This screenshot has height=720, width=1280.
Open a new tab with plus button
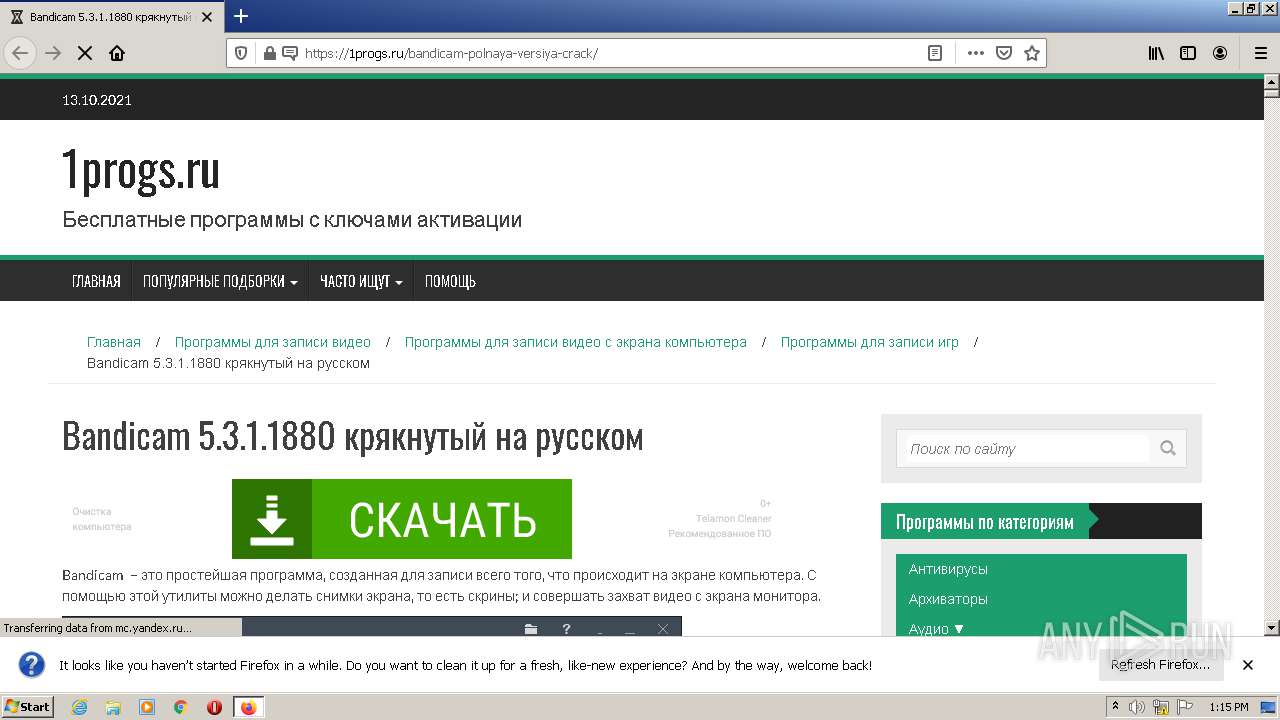241,16
